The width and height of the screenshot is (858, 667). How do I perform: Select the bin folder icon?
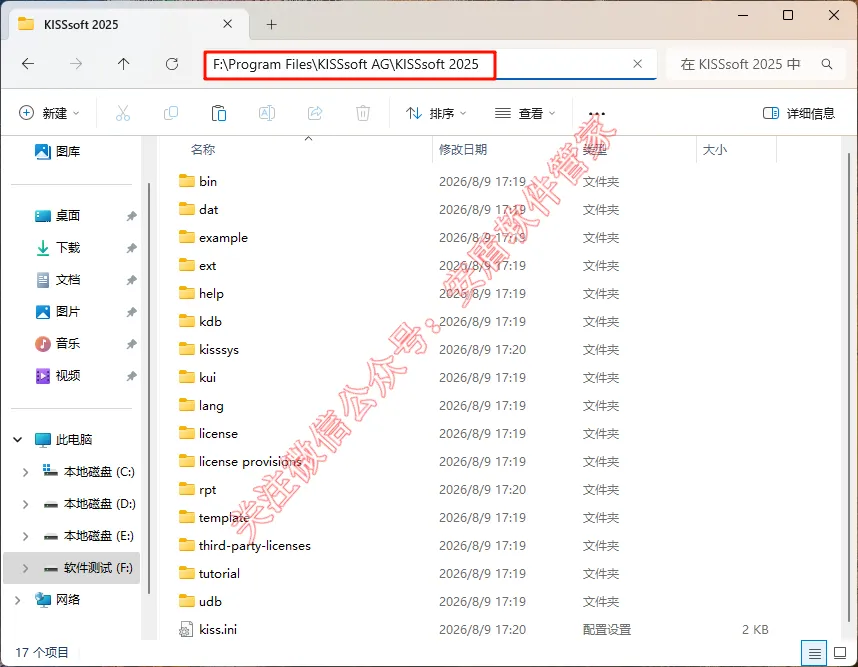click(187, 181)
